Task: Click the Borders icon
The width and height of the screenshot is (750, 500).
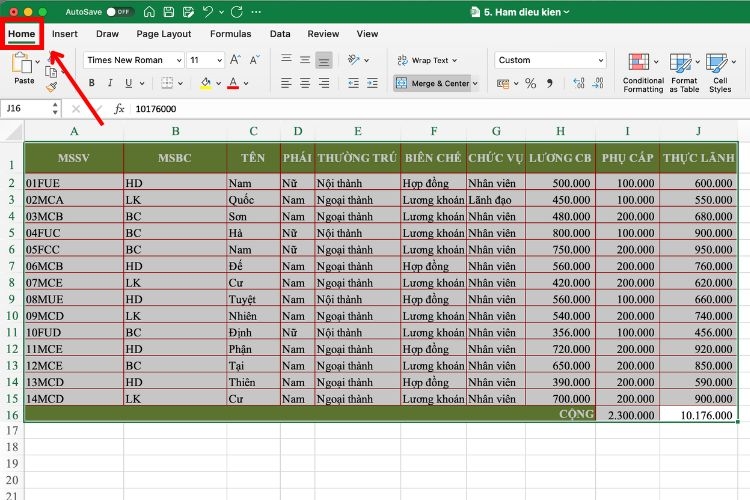Action: 167,83
